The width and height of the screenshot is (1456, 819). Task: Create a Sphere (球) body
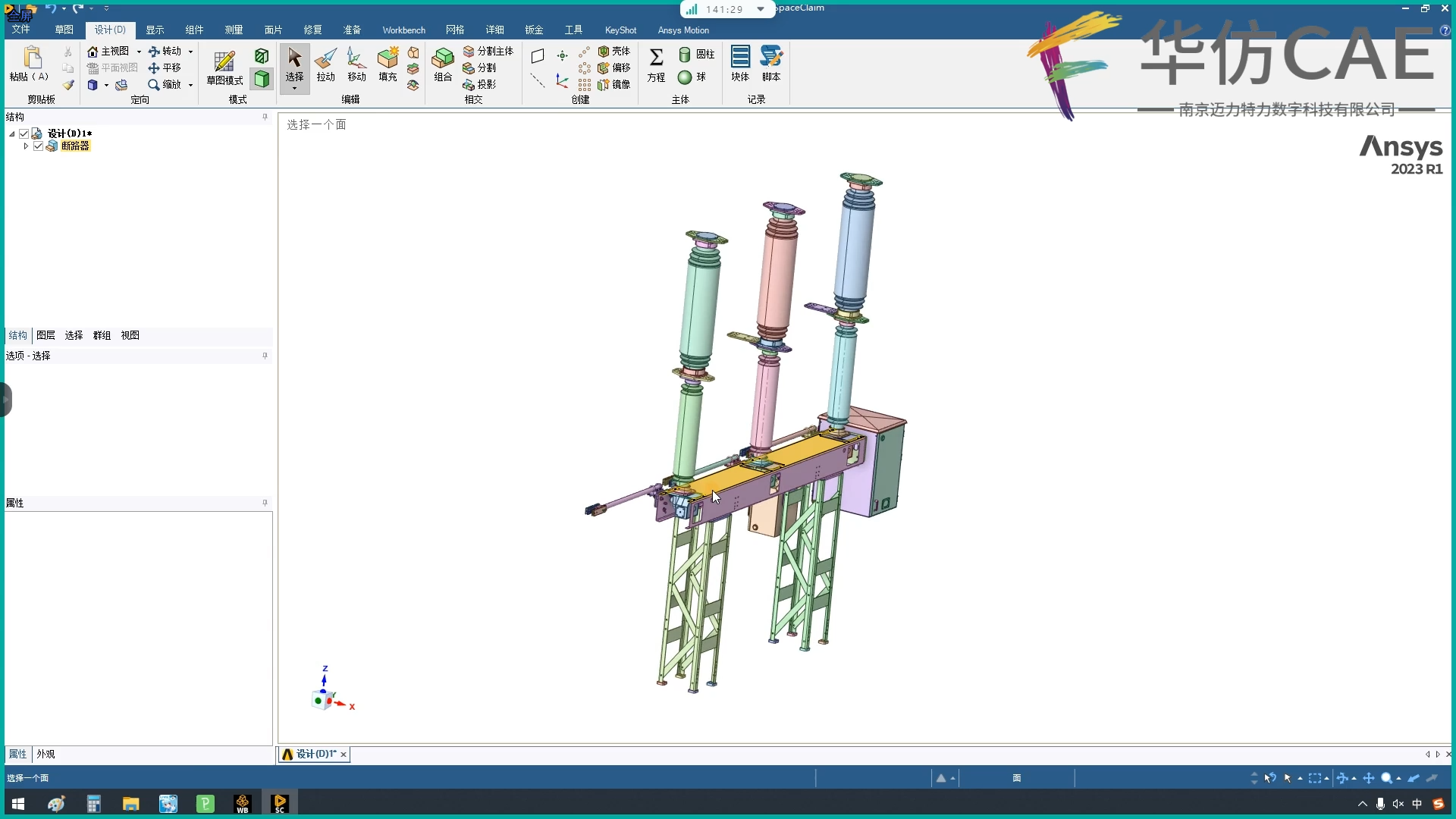click(x=692, y=77)
